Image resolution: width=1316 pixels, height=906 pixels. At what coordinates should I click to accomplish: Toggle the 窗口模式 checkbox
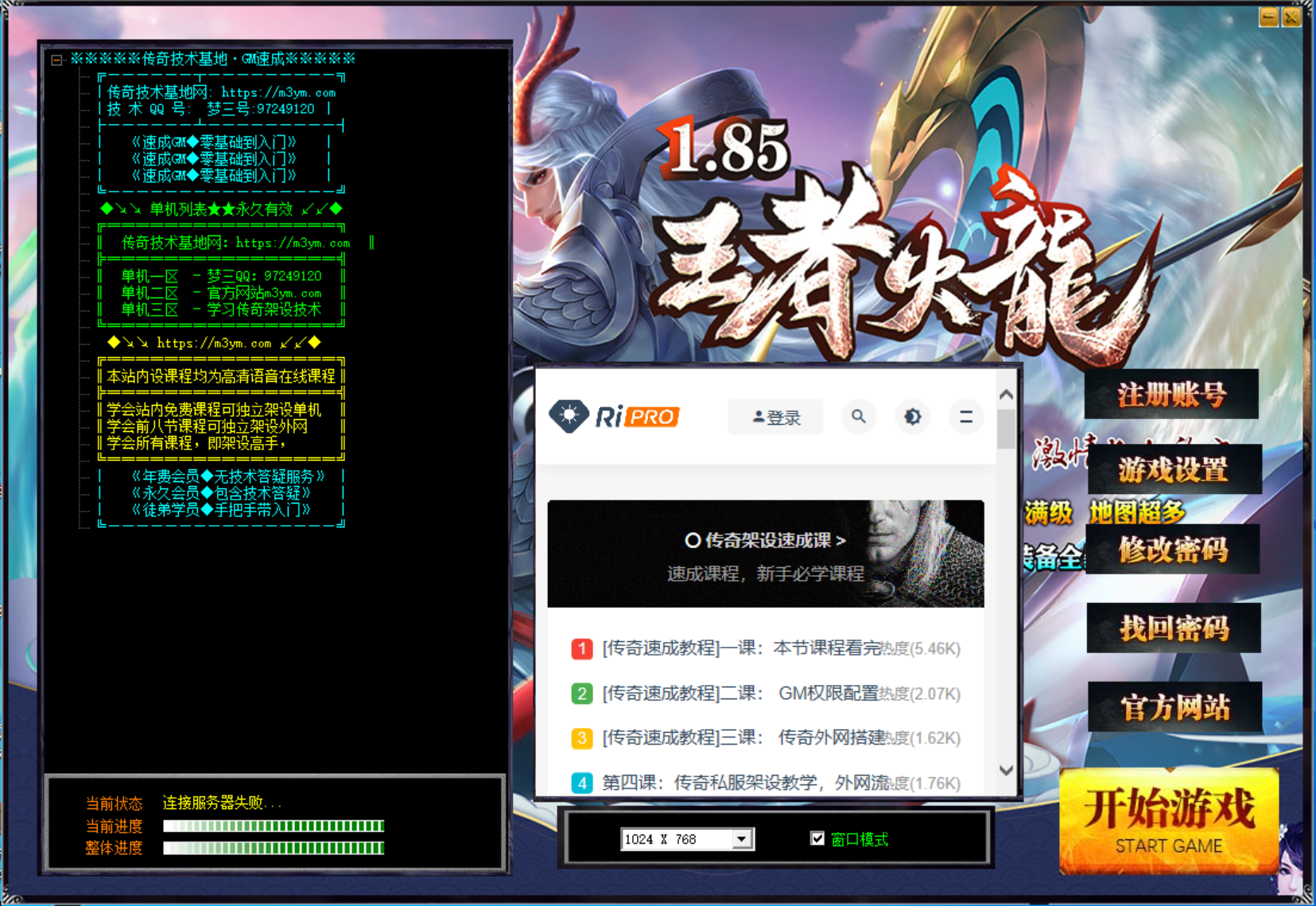click(x=817, y=838)
